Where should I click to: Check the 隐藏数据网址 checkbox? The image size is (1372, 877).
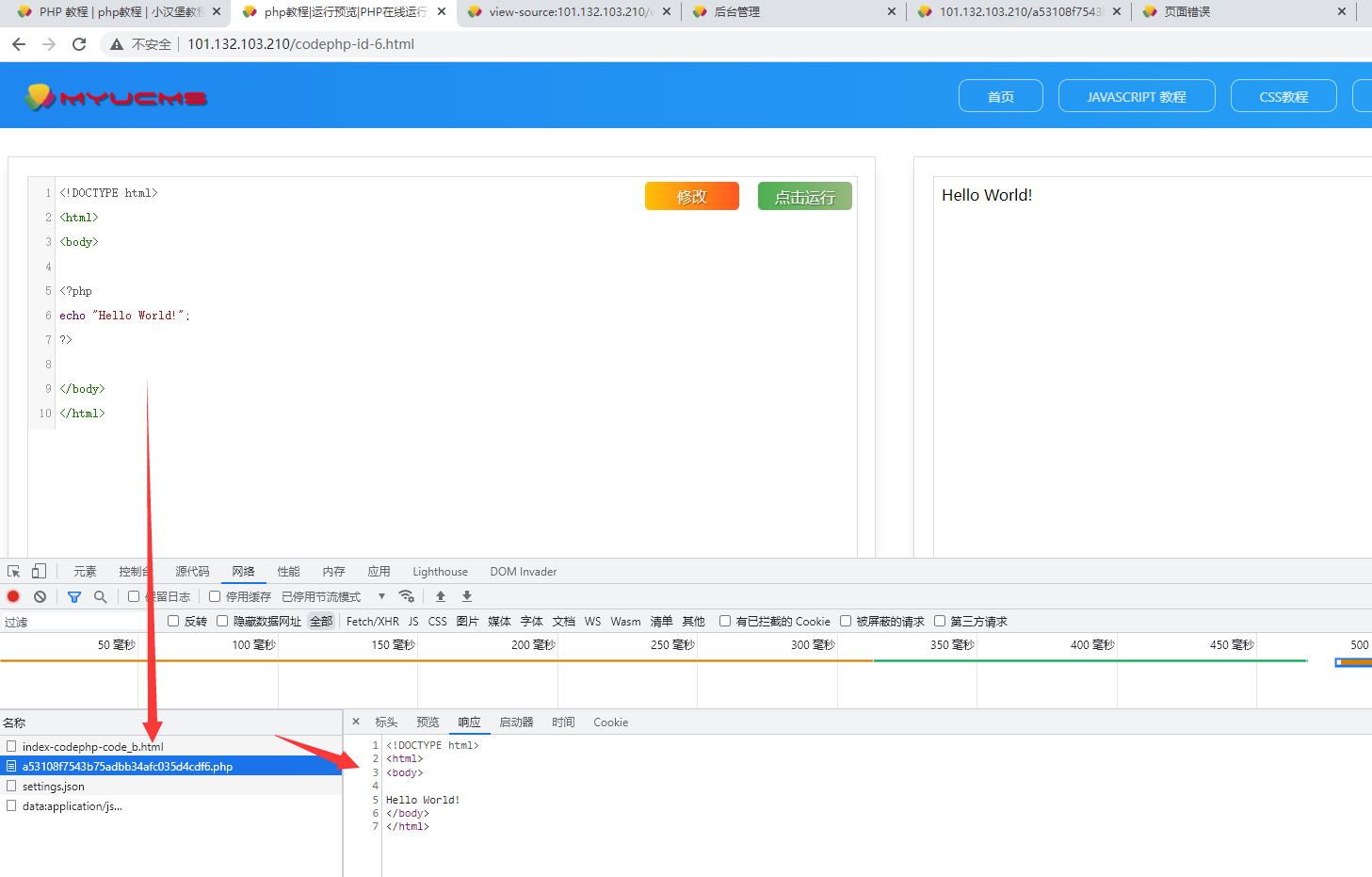tap(222, 621)
